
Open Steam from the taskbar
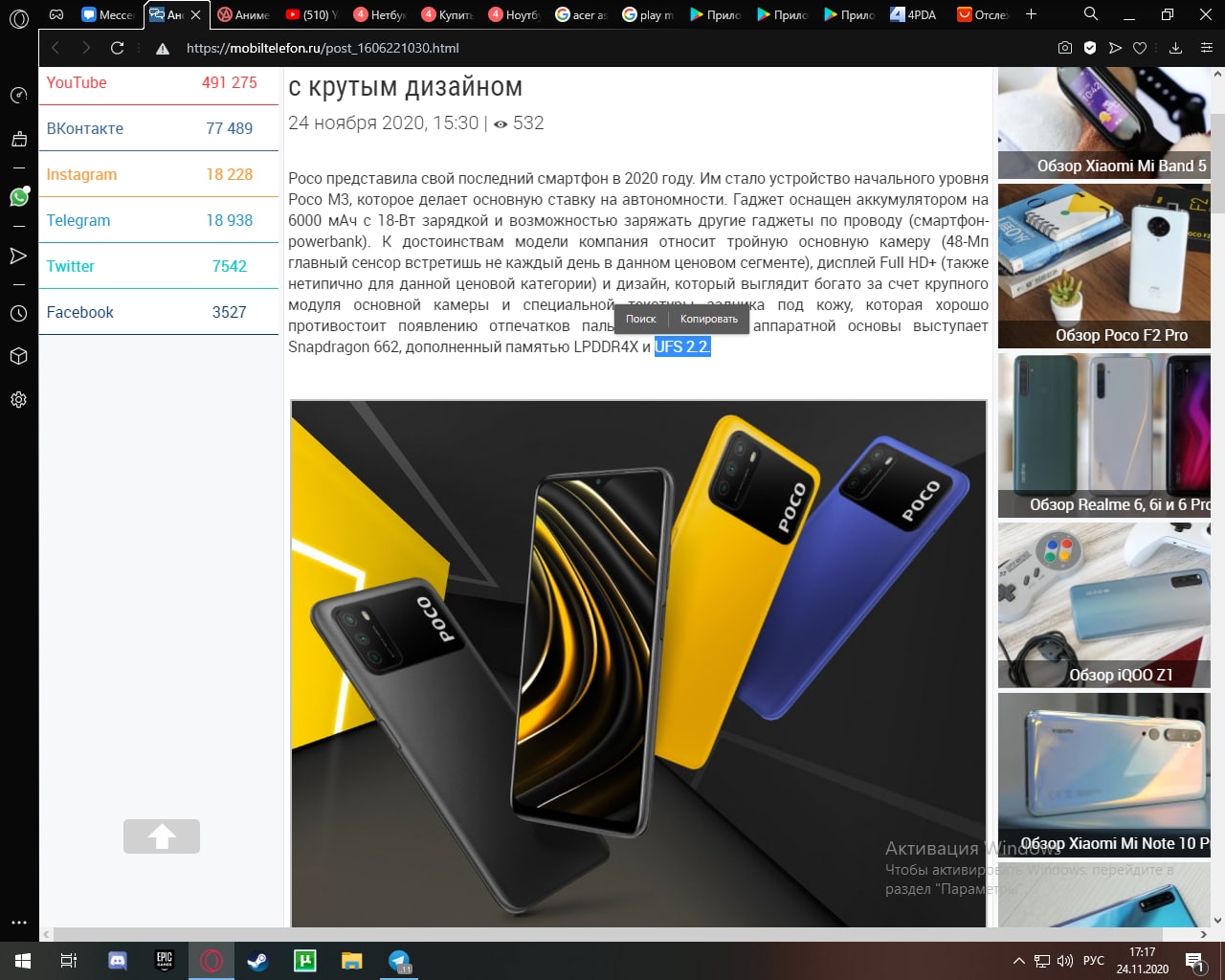(x=258, y=961)
